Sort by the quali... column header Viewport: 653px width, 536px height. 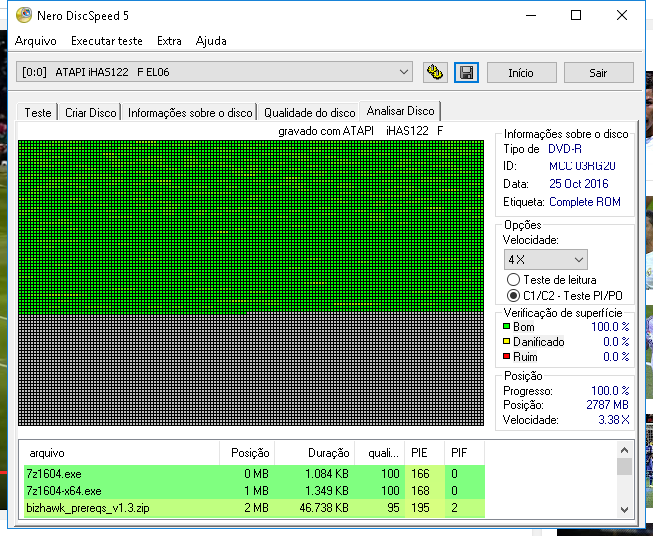[379, 453]
